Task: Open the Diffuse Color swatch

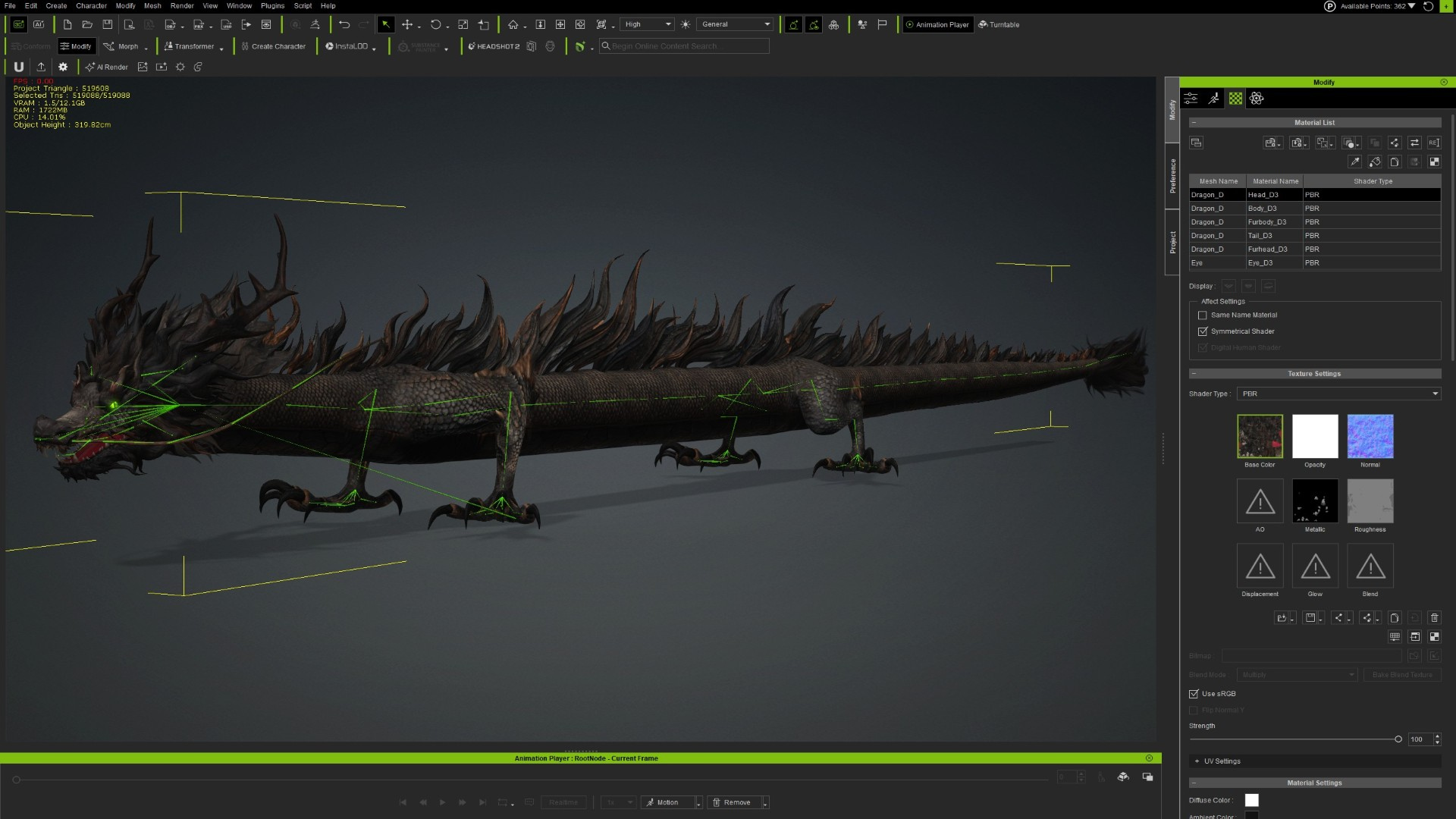Action: (x=1251, y=800)
